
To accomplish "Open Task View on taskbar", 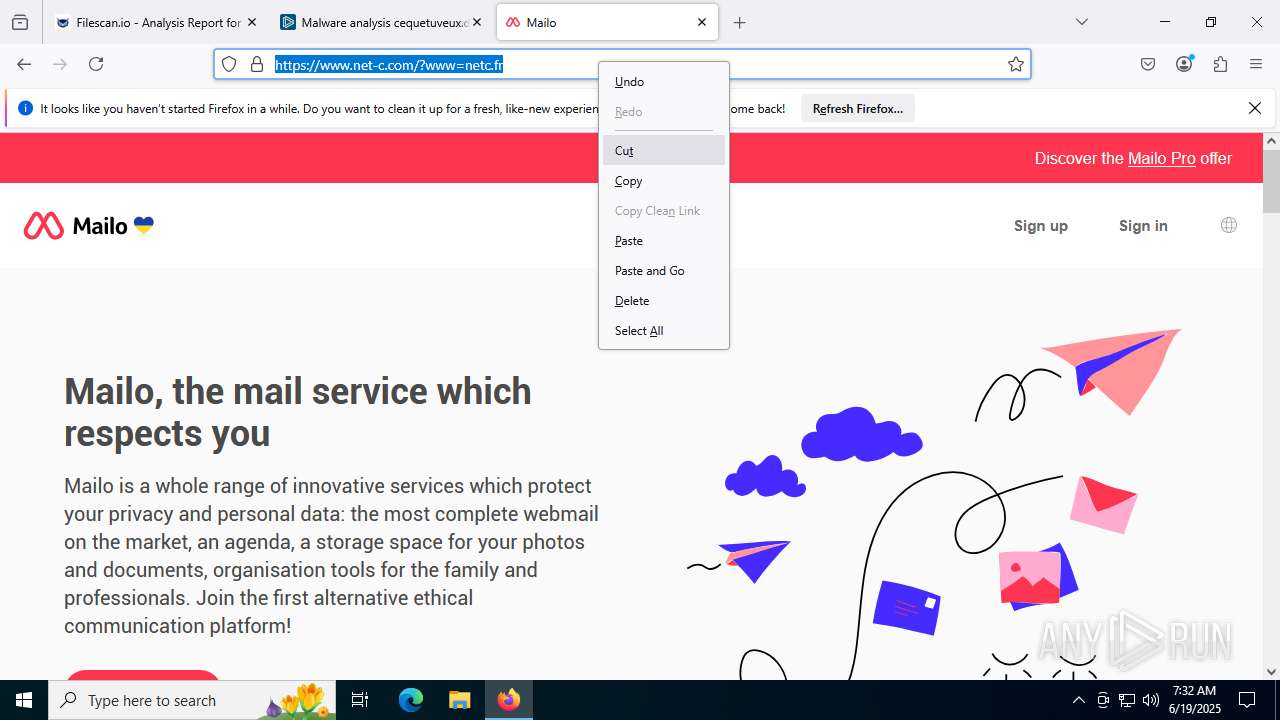I will pos(360,700).
